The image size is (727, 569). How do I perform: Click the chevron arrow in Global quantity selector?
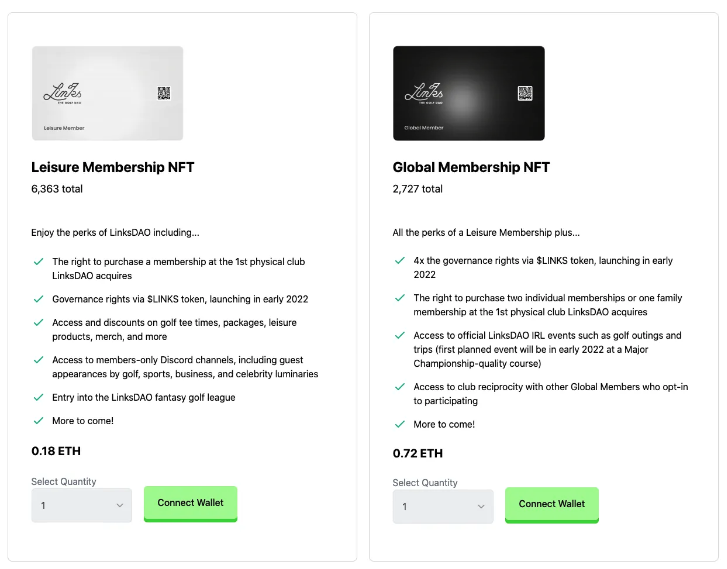[480, 507]
